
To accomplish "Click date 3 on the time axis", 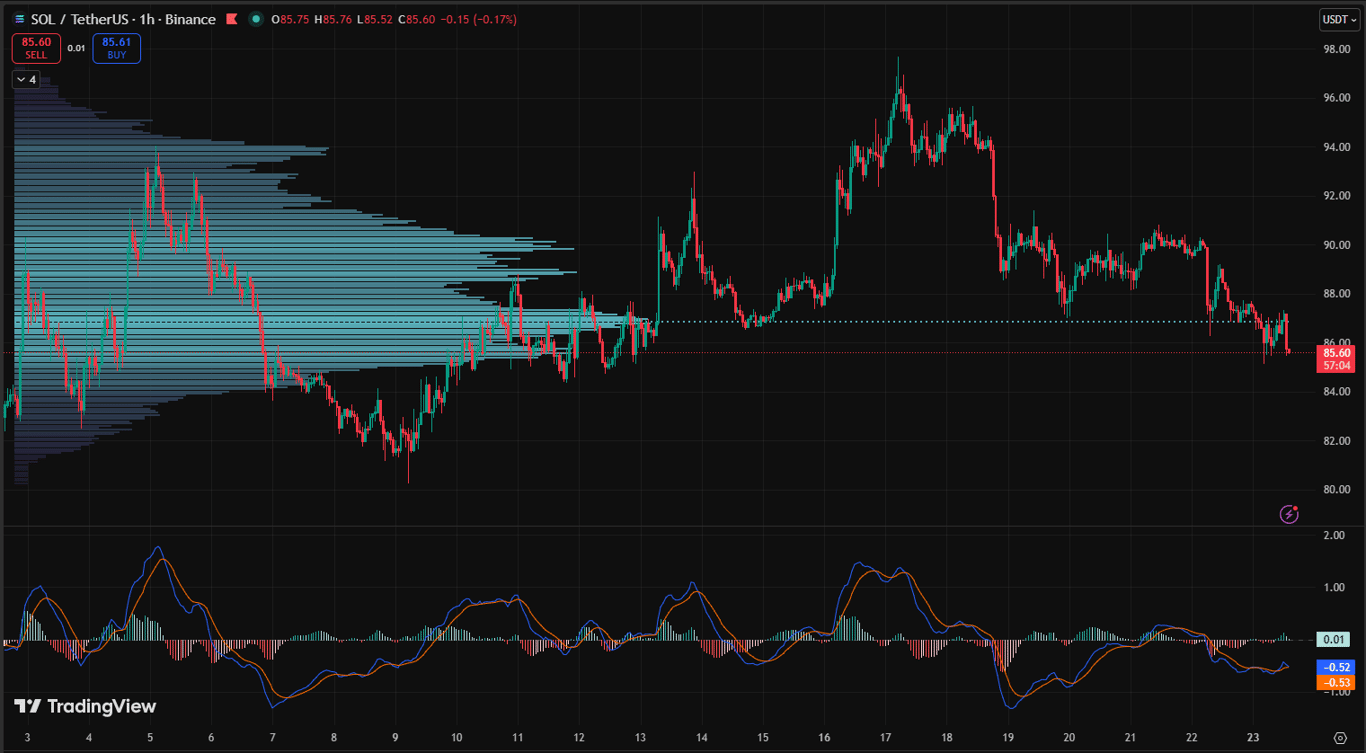I will [27, 738].
